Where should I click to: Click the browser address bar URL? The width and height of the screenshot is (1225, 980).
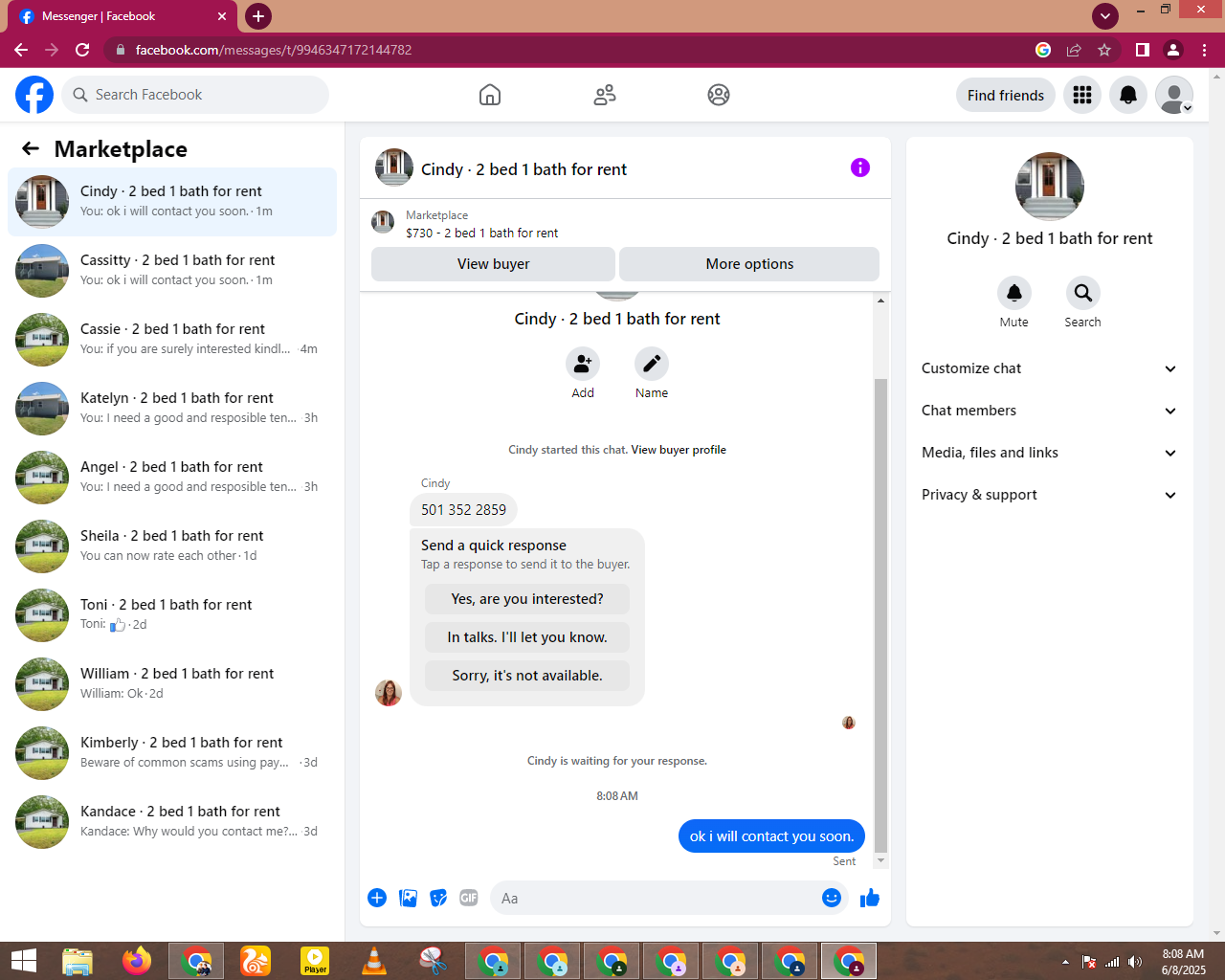(x=274, y=50)
